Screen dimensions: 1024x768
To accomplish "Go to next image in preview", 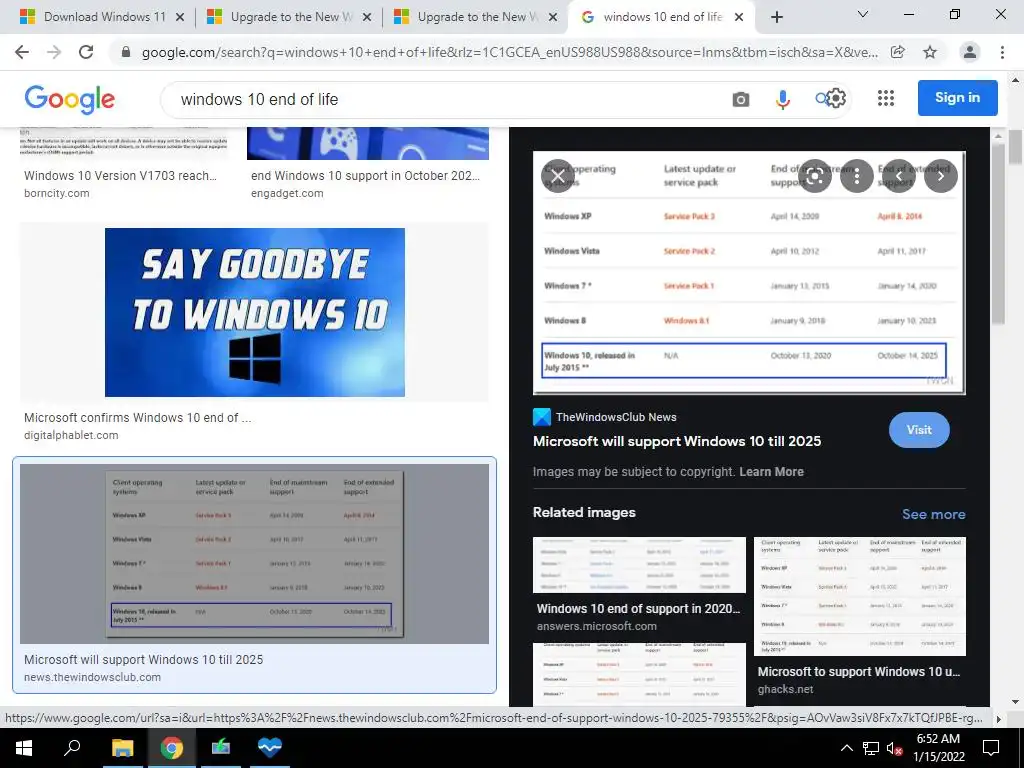I will [x=940, y=176].
